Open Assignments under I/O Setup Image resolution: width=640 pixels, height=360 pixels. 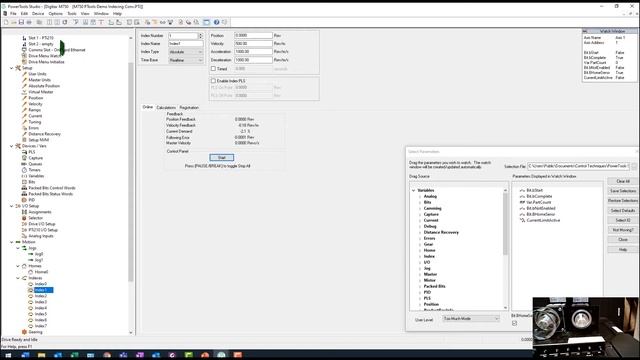[40, 212]
